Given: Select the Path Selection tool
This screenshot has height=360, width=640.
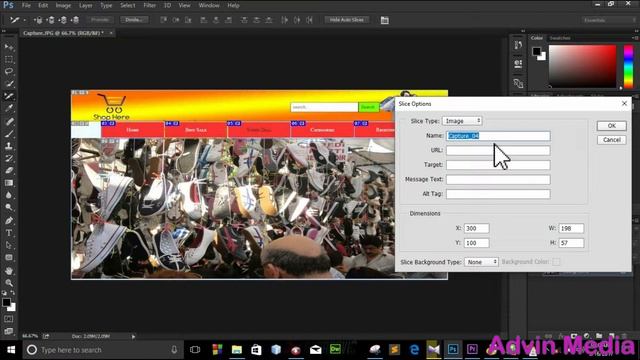Looking at the screenshot, I should [9, 245].
